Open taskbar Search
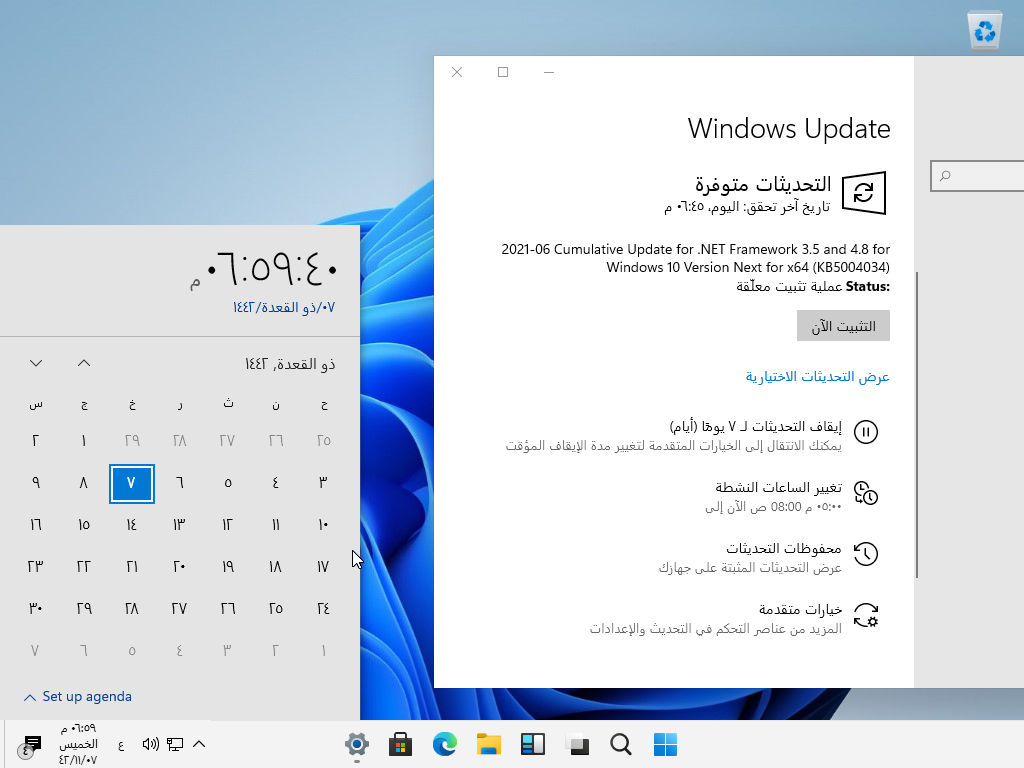1024x768 pixels. point(620,744)
